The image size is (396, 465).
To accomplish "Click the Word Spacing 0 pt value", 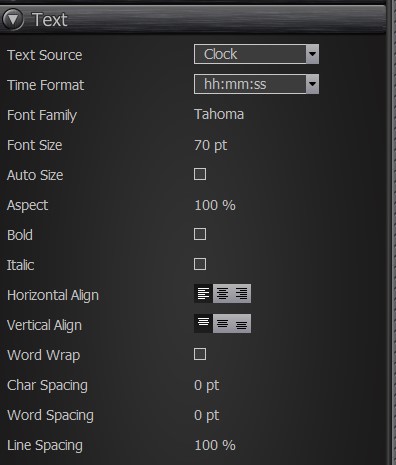I will pyautogui.click(x=207, y=415).
